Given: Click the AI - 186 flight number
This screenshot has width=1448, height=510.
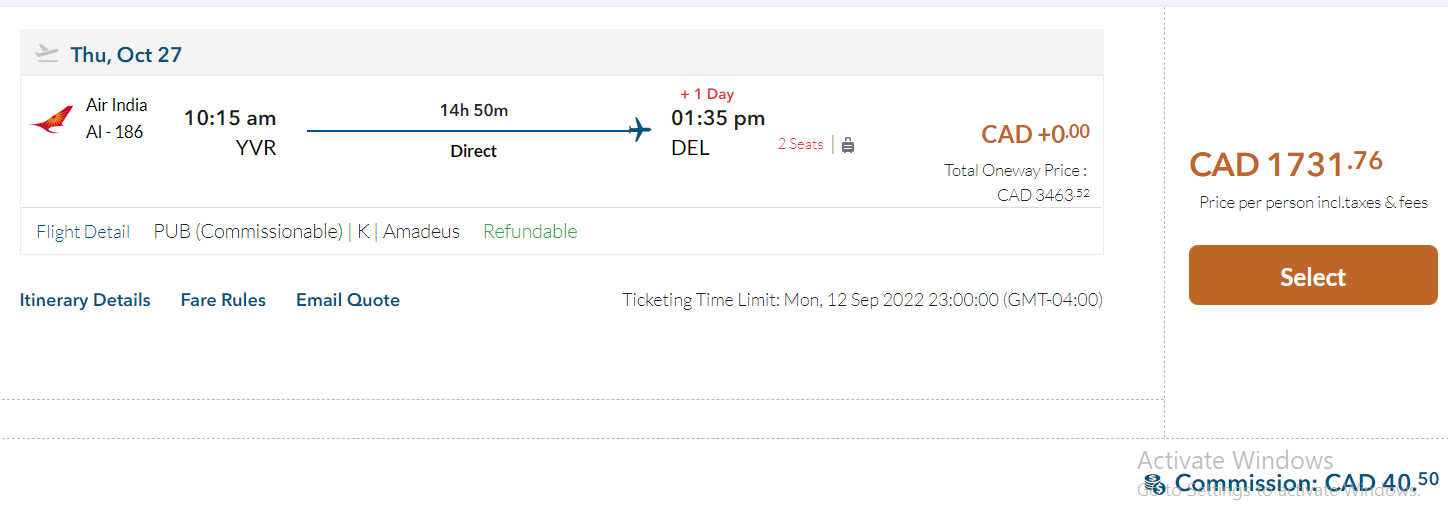Looking at the screenshot, I should point(115,131).
